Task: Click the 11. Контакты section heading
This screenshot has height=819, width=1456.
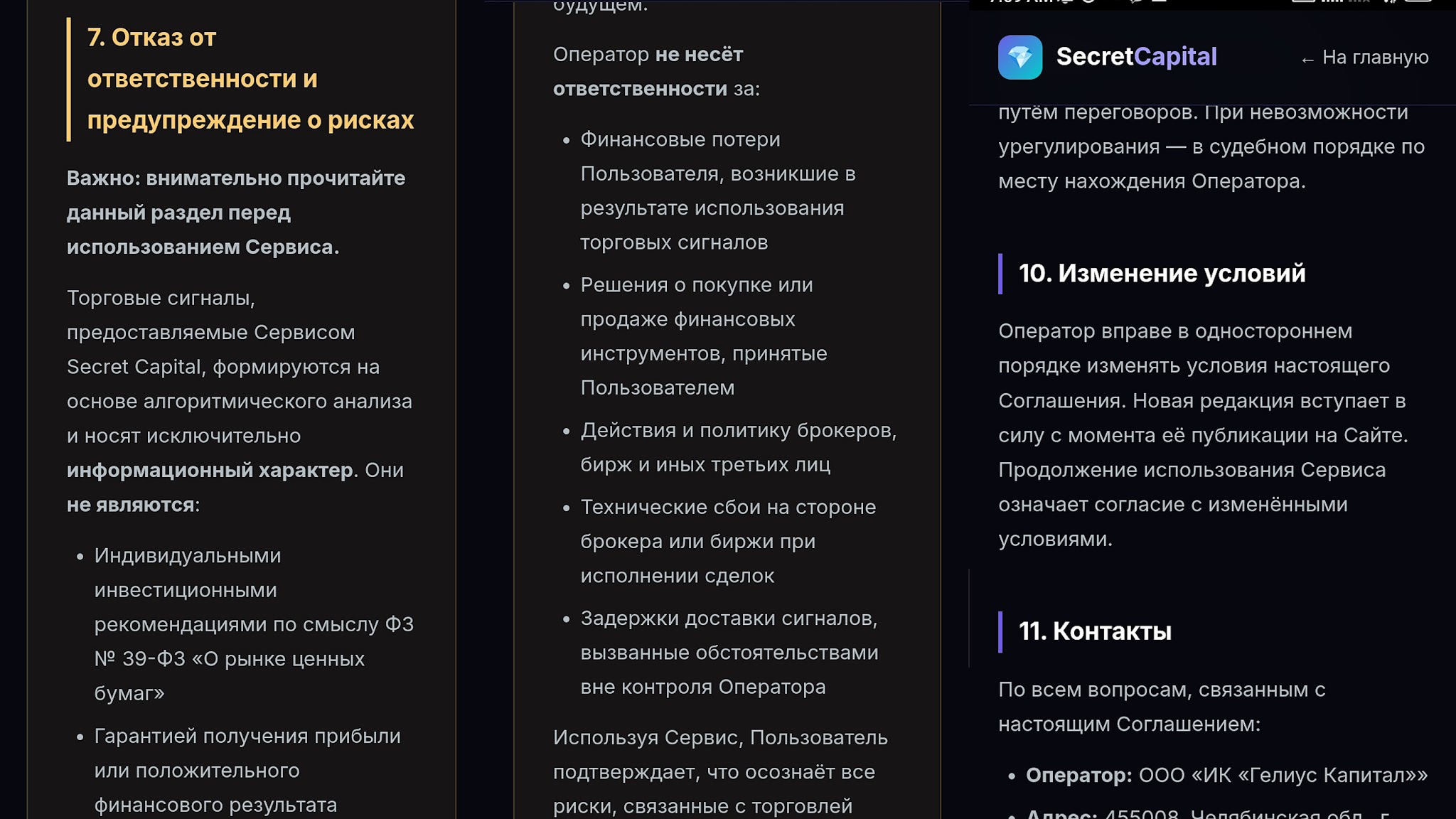Action: pos(1095,631)
